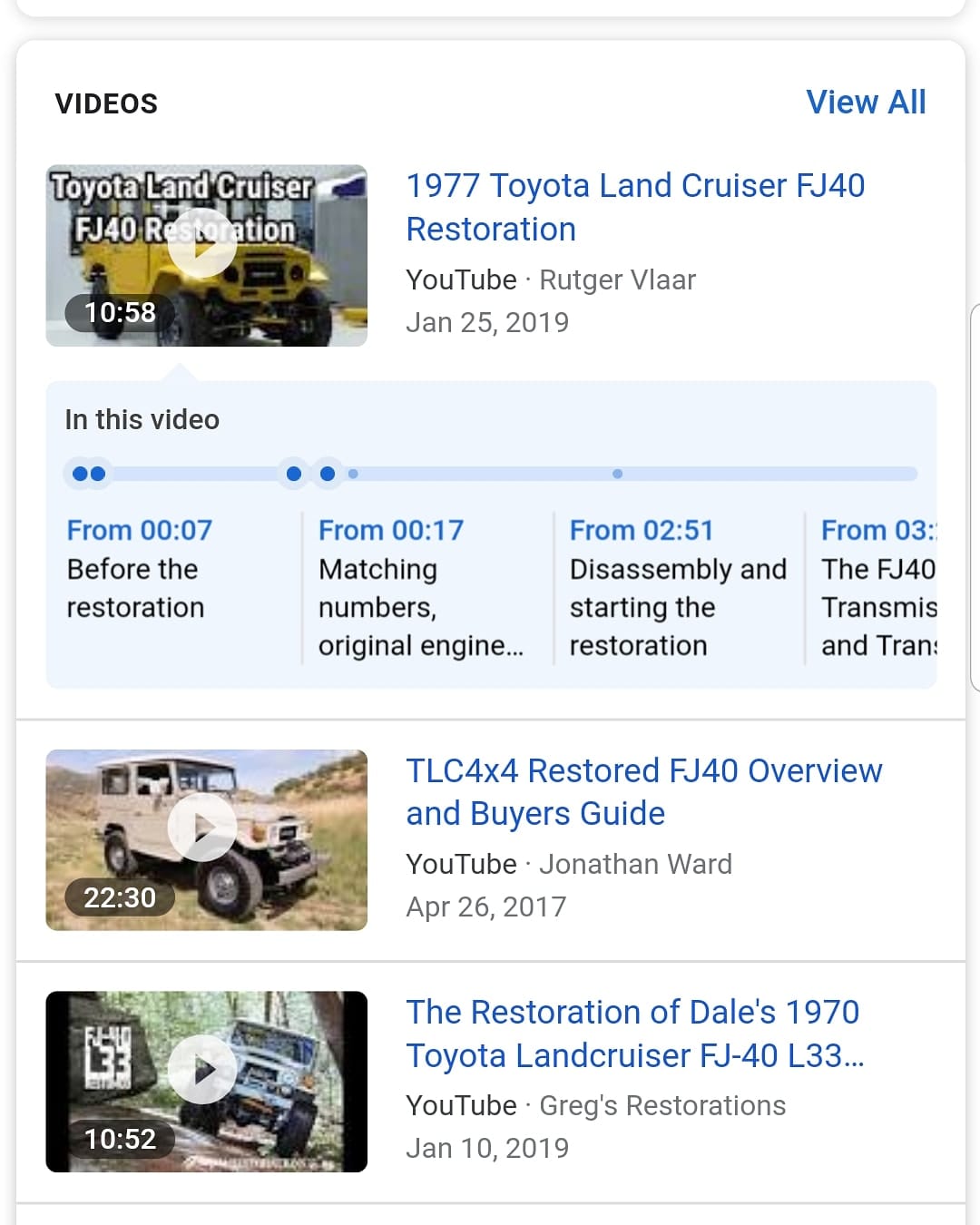
Task: Click the 10:58 duration badge
Action: [120, 313]
